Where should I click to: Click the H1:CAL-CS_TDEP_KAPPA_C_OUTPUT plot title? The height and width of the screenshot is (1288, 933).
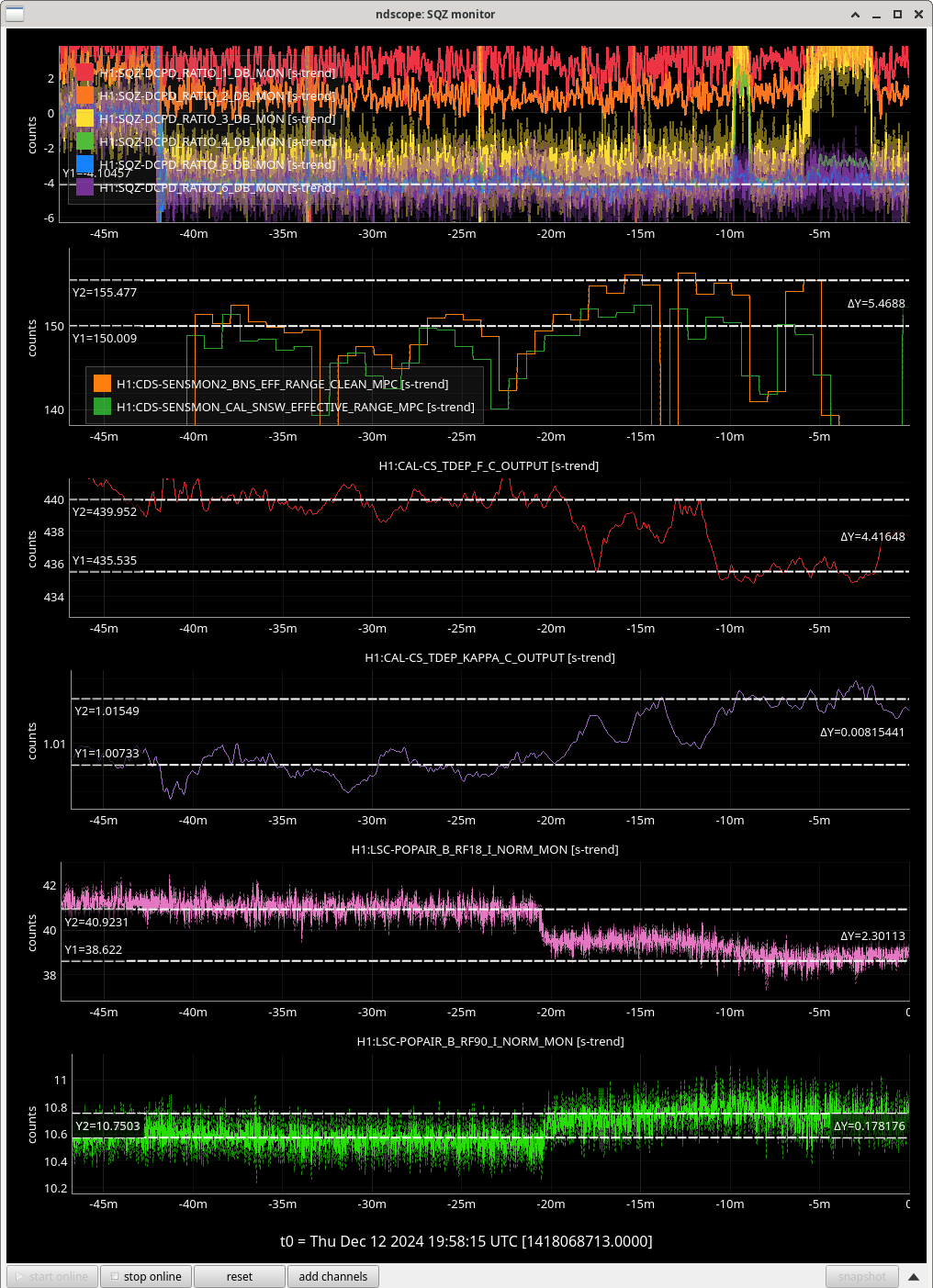pyautogui.click(x=489, y=657)
